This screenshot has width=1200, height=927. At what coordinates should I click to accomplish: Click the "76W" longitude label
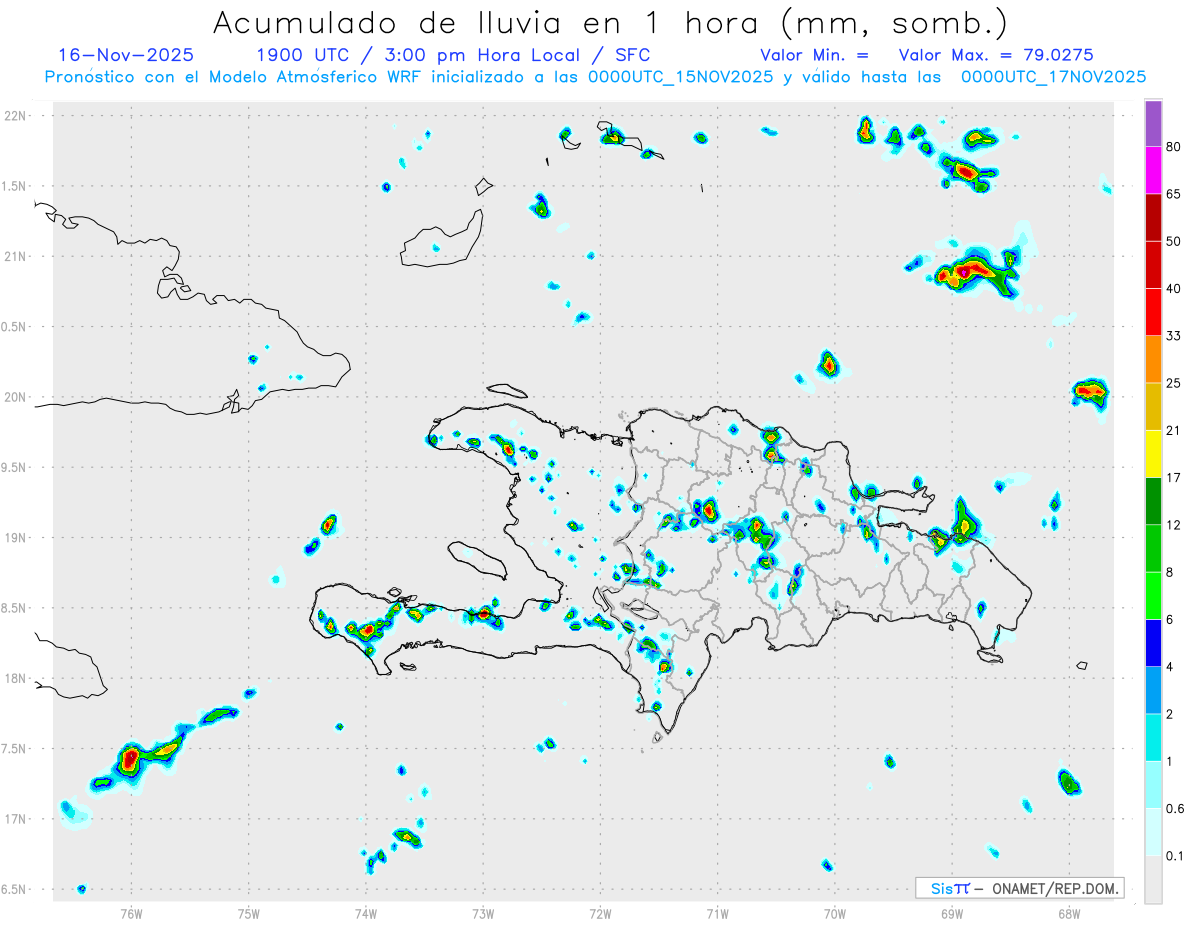coord(131,912)
